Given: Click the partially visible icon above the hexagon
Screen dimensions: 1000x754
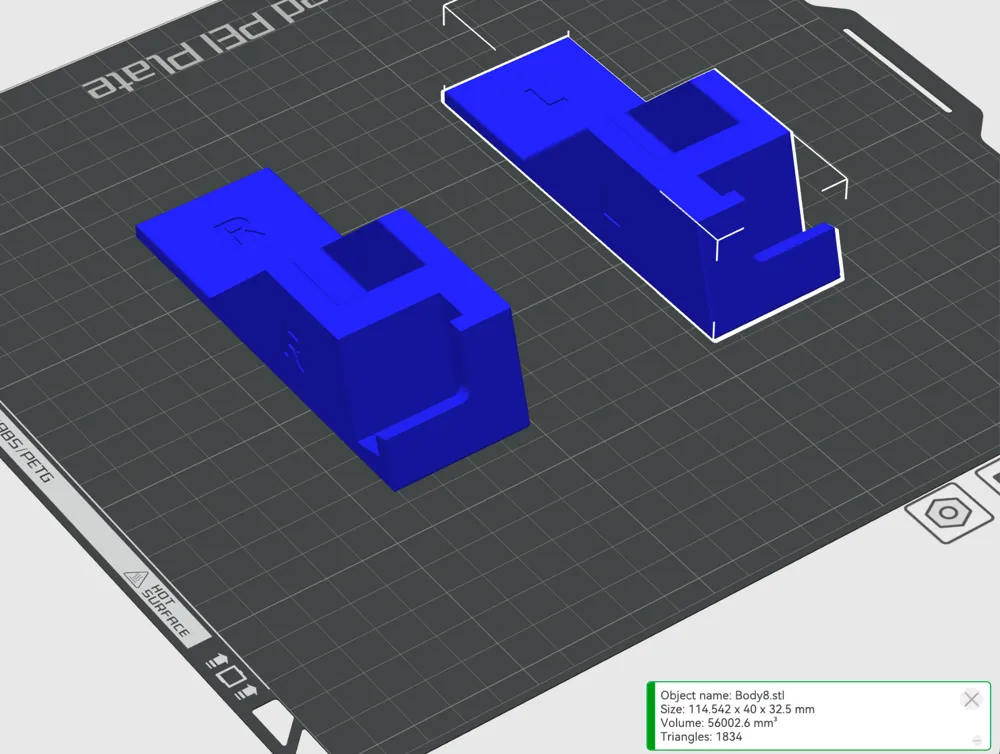Looking at the screenshot, I should [x=988, y=476].
